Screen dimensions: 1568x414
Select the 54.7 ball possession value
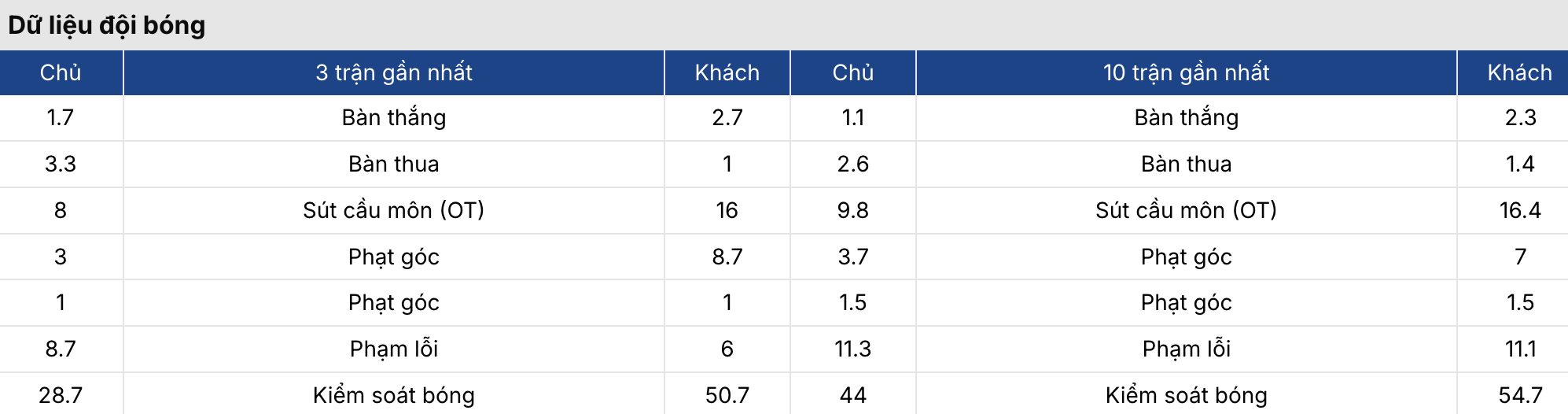coord(1520,395)
